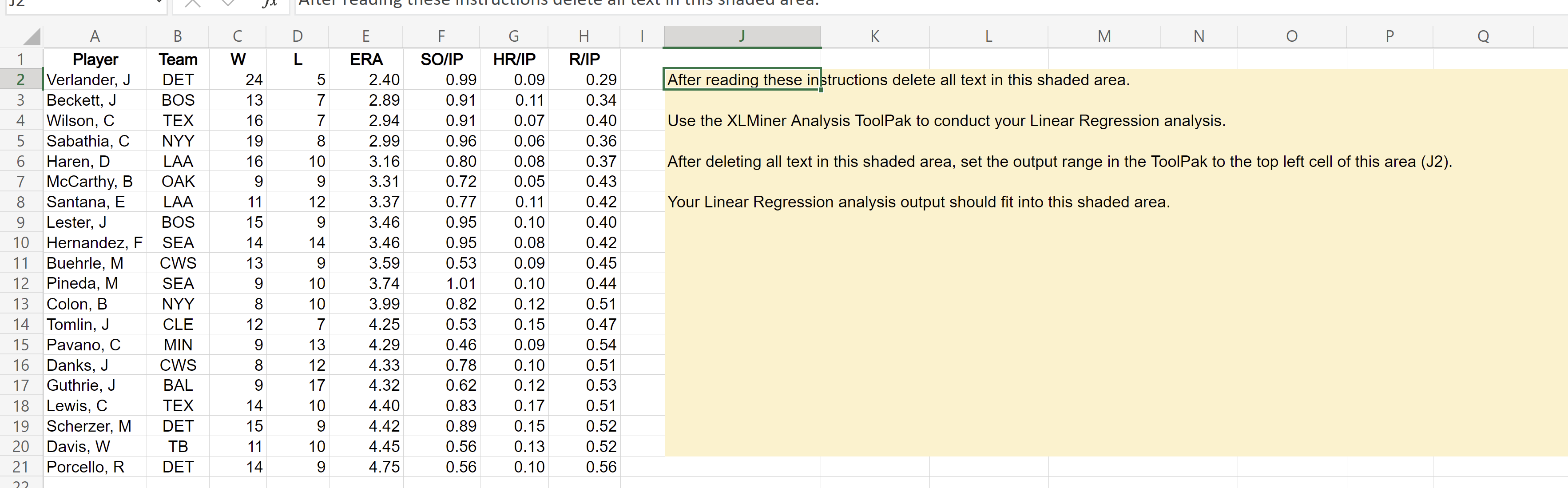1568x488 pixels.
Task: Click the Select All corner triangle
Action: coord(32,36)
